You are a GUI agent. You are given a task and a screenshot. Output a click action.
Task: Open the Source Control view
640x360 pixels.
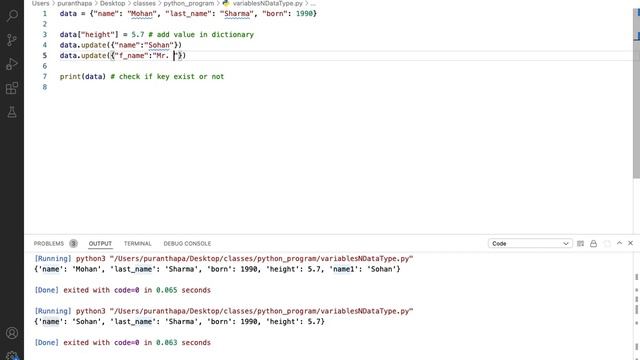(12, 40)
